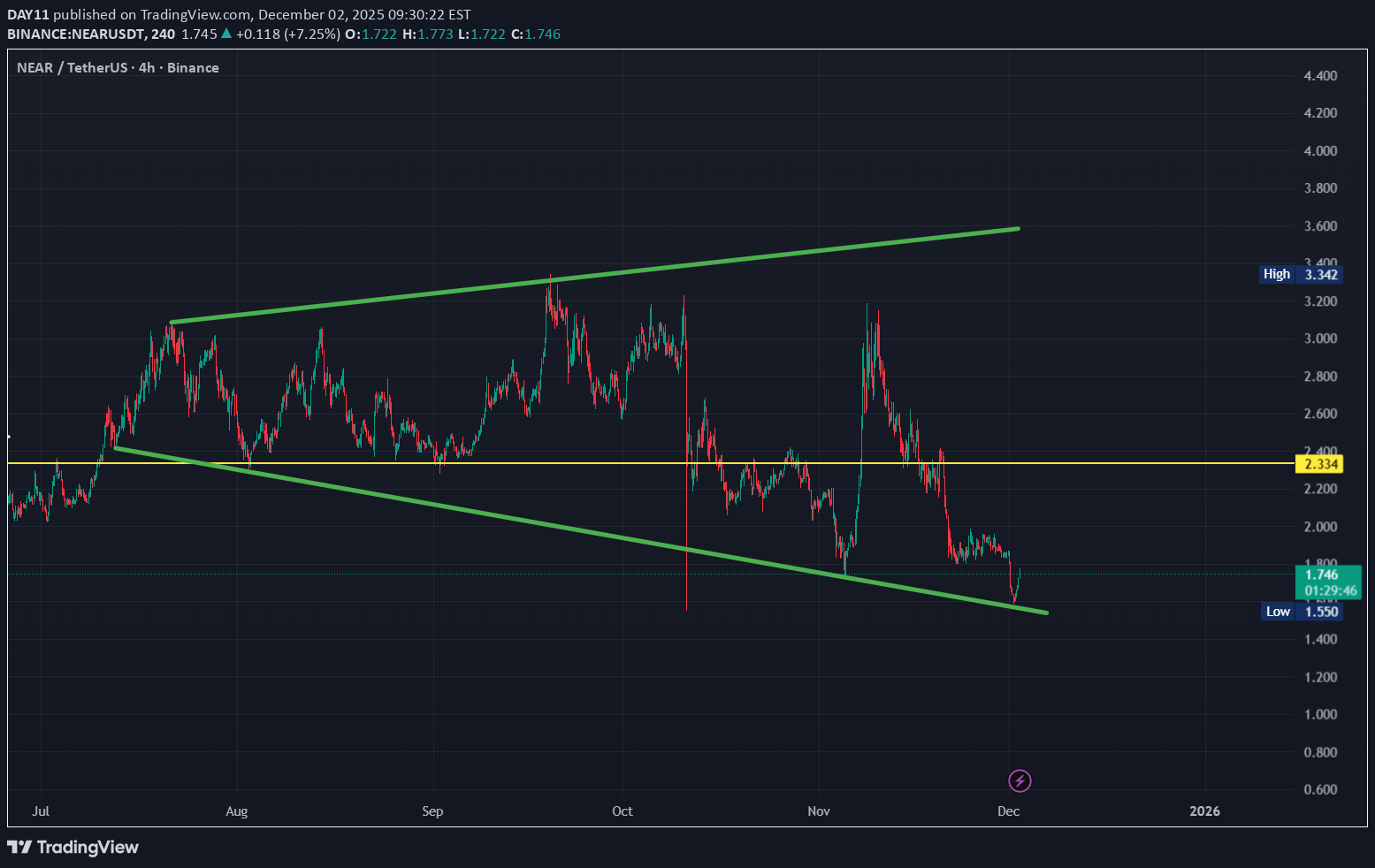This screenshot has width=1375, height=868.
Task: Click the purple lightning bolt event icon
Action: coord(1020,780)
